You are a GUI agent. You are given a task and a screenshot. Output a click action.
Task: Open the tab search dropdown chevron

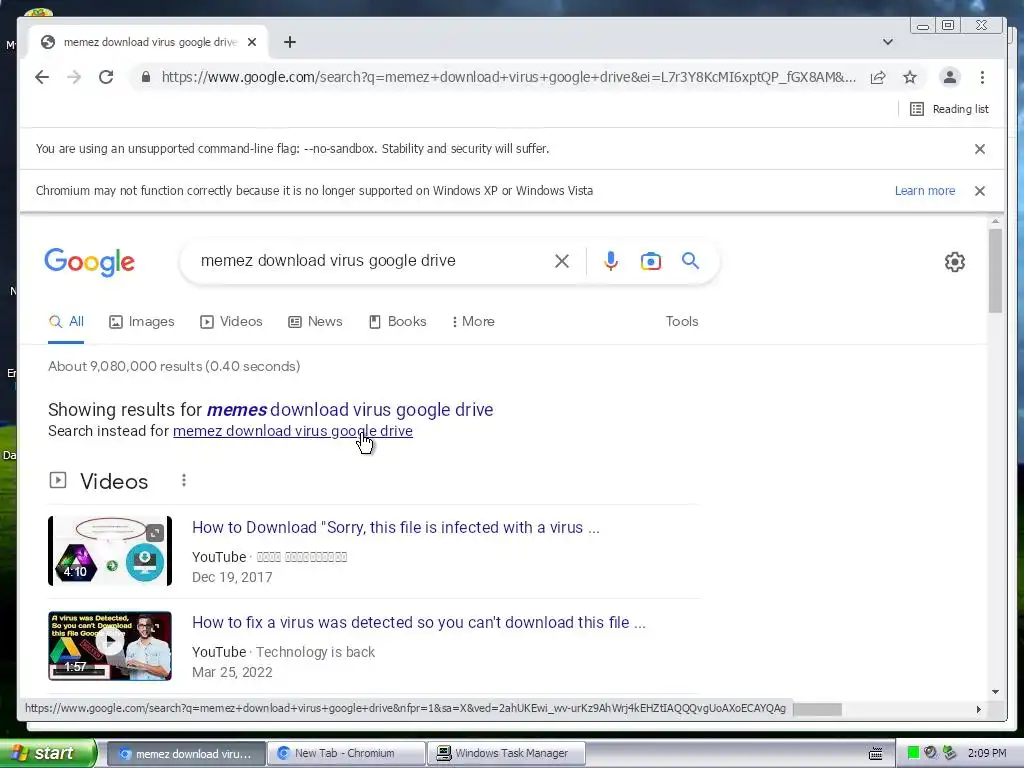(x=888, y=42)
